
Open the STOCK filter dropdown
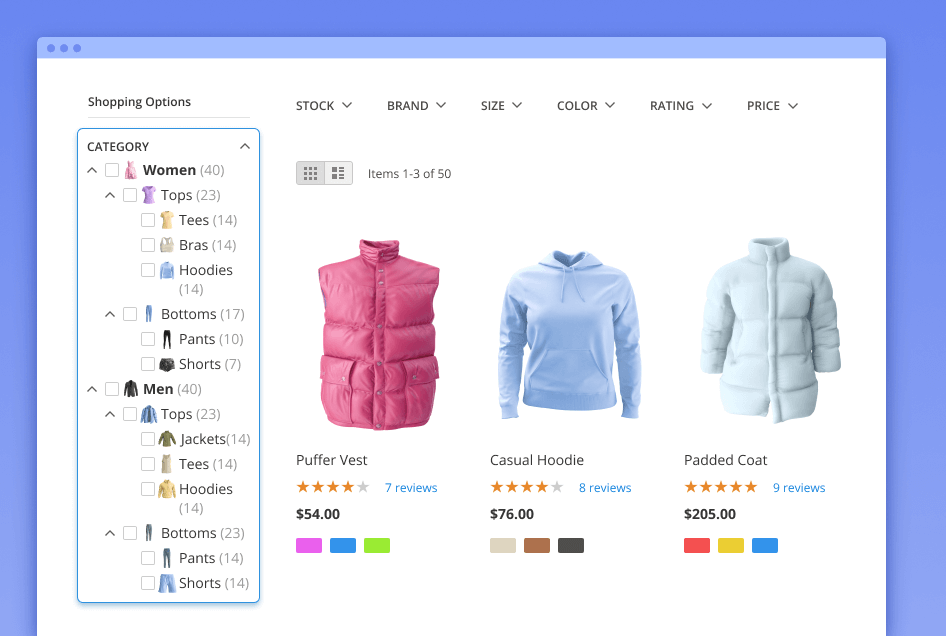[x=323, y=105]
